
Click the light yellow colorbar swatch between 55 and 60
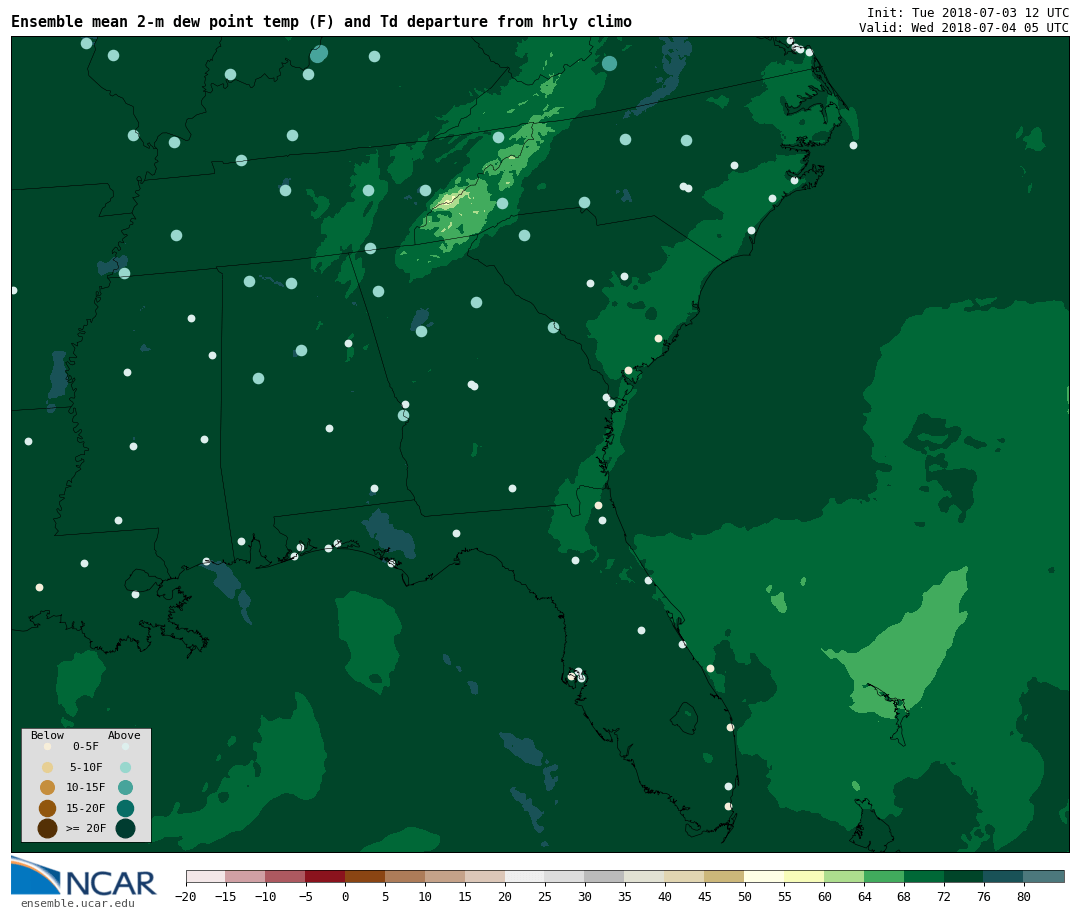point(804,877)
